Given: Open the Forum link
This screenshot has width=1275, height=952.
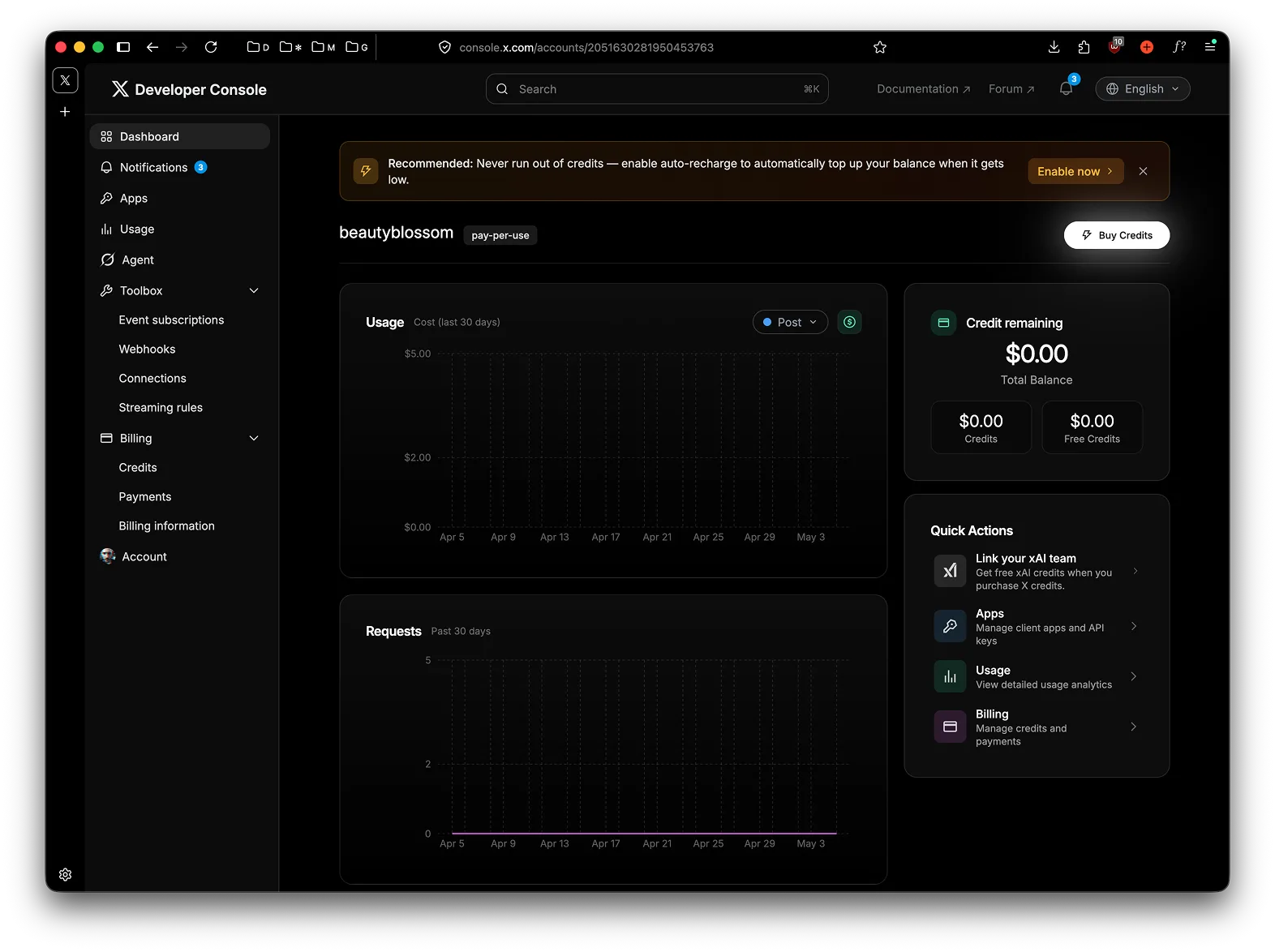Looking at the screenshot, I should [x=1011, y=88].
